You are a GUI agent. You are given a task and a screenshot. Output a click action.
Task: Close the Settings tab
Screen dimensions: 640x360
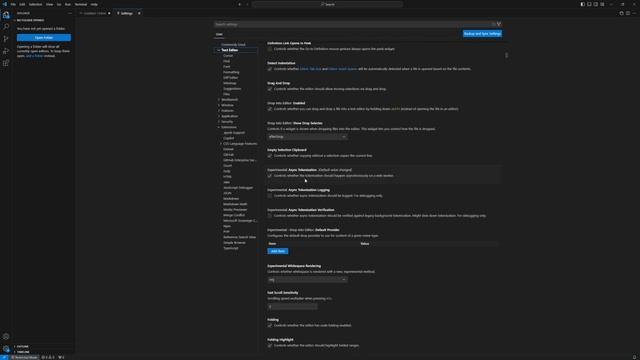pyautogui.click(x=139, y=13)
